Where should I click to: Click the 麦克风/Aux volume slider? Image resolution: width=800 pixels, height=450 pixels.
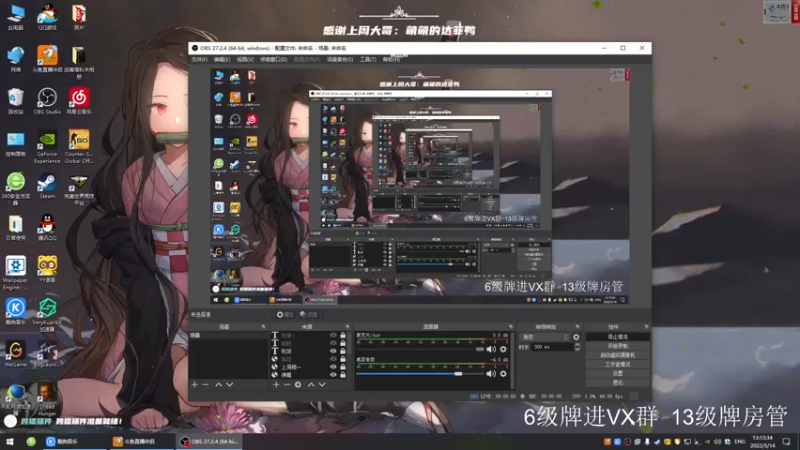click(x=420, y=349)
